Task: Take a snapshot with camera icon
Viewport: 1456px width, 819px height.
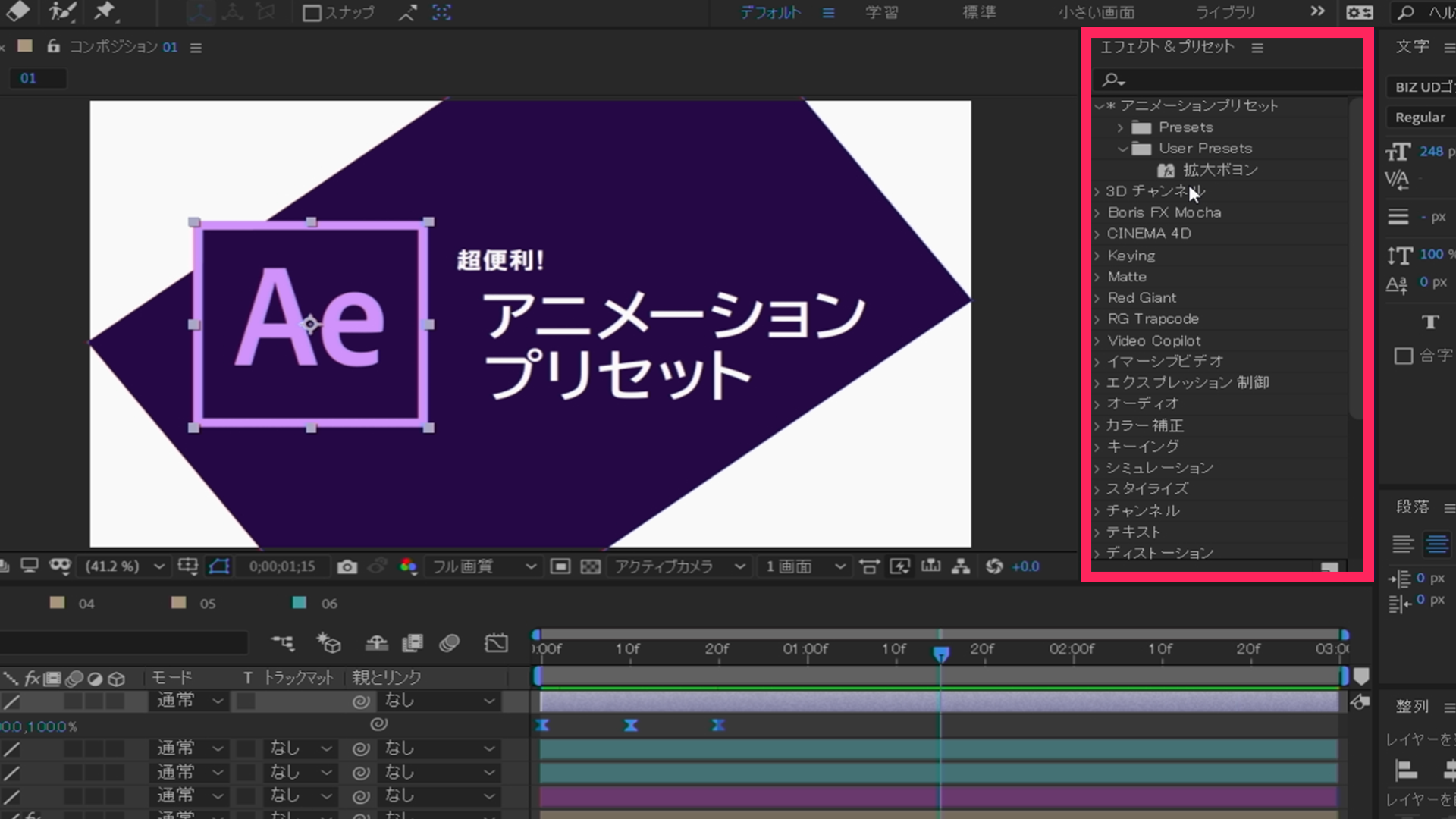Action: (x=347, y=567)
